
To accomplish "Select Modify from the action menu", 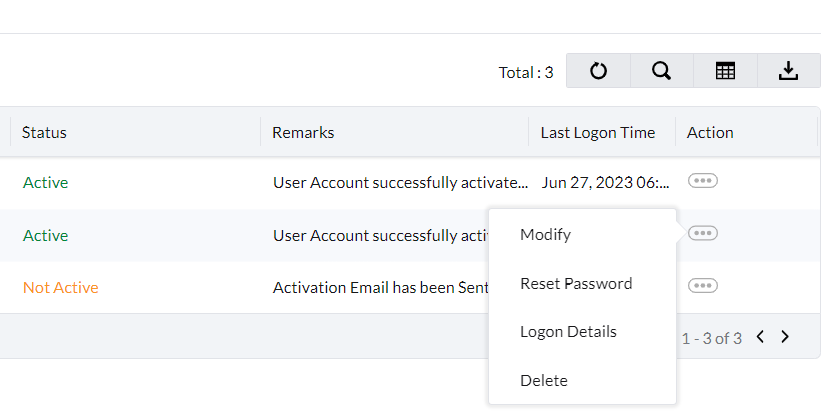I will click(x=545, y=235).
